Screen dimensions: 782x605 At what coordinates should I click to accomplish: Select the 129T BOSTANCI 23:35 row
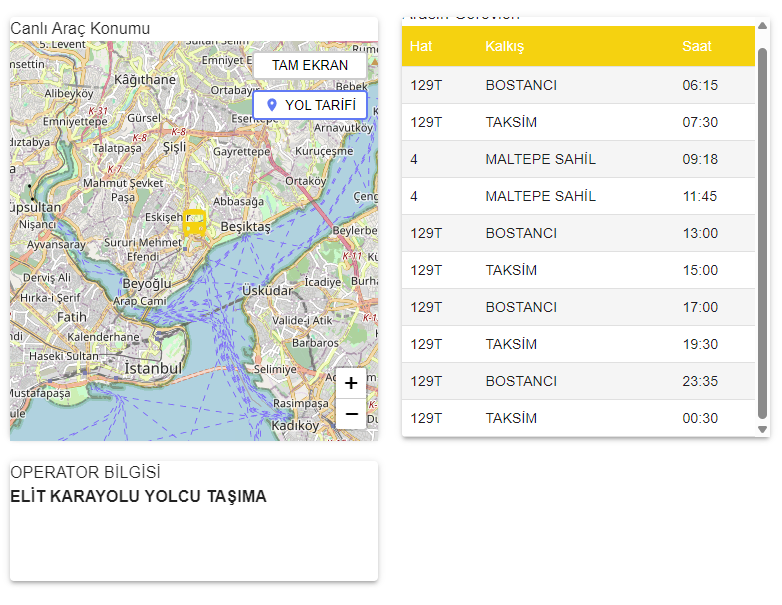578,381
